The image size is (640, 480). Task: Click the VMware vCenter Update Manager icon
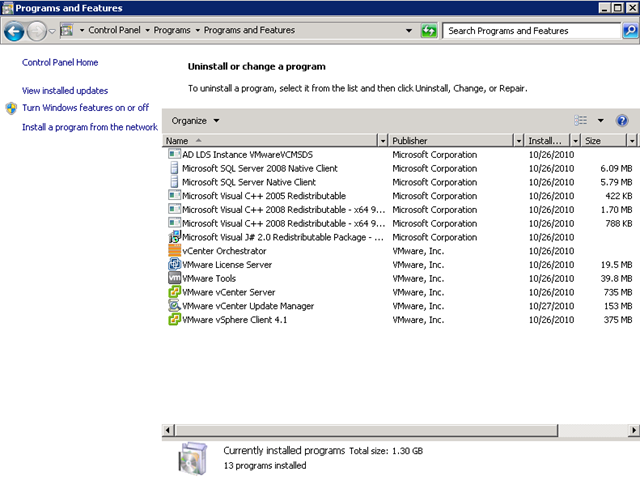click(x=174, y=306)
